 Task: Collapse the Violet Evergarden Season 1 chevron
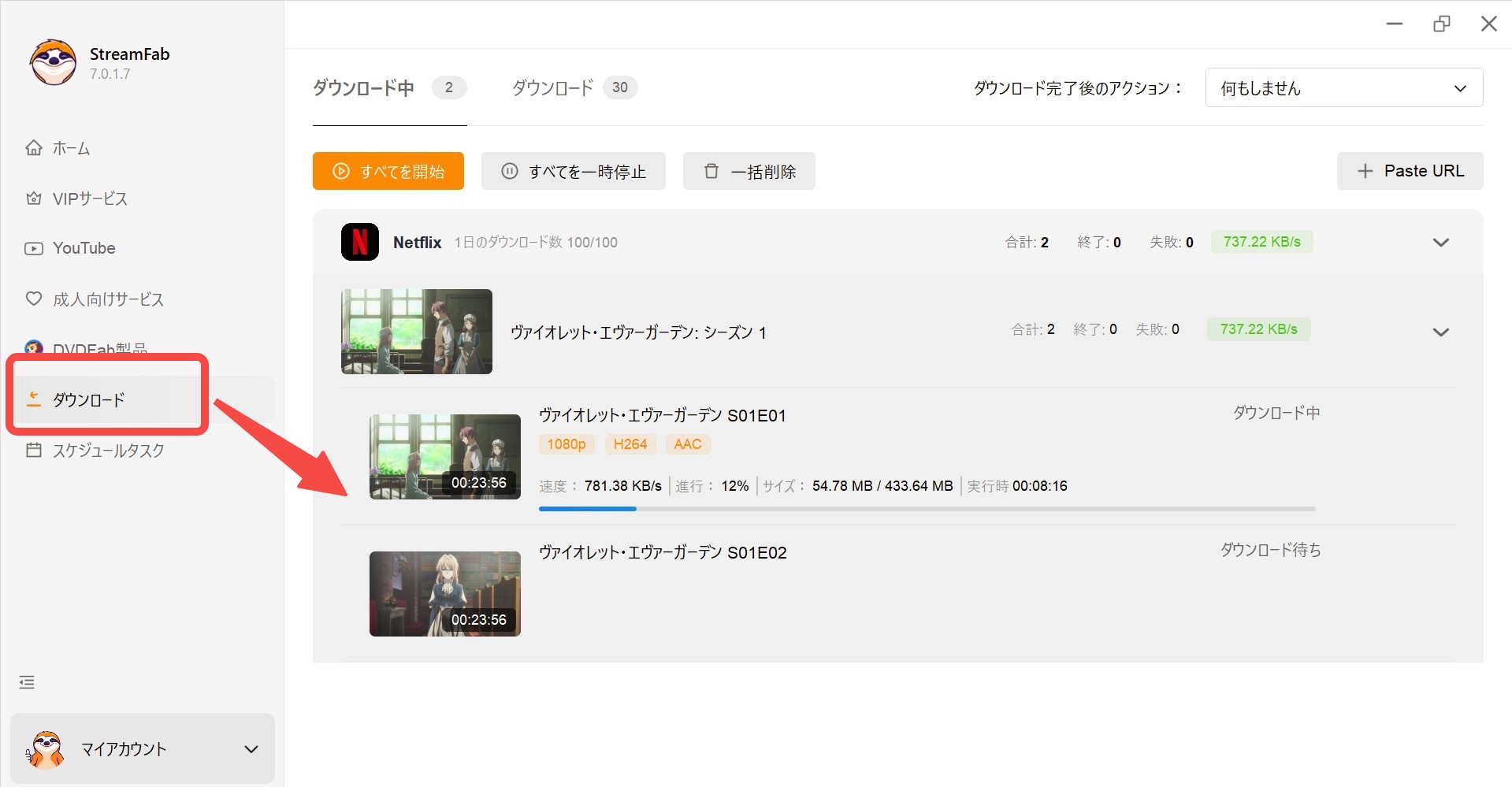coord(1440,332)
